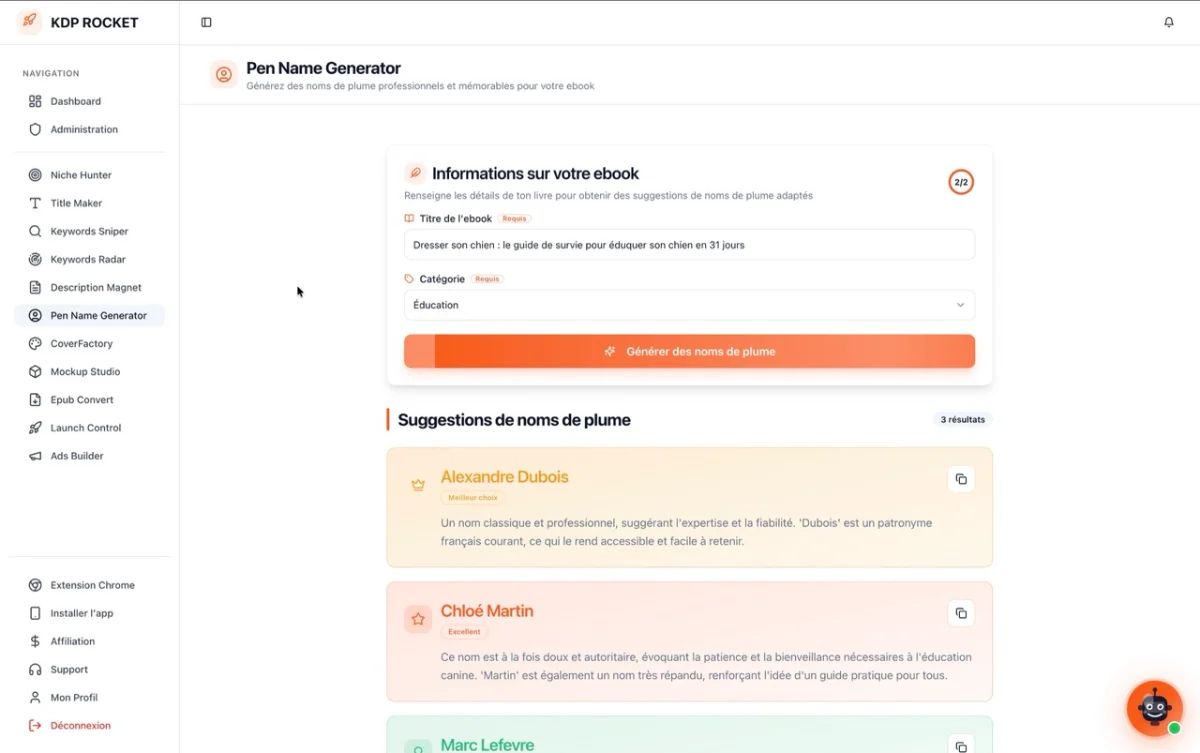Toggle the sidebar collapse icon

tap(206, 22)
